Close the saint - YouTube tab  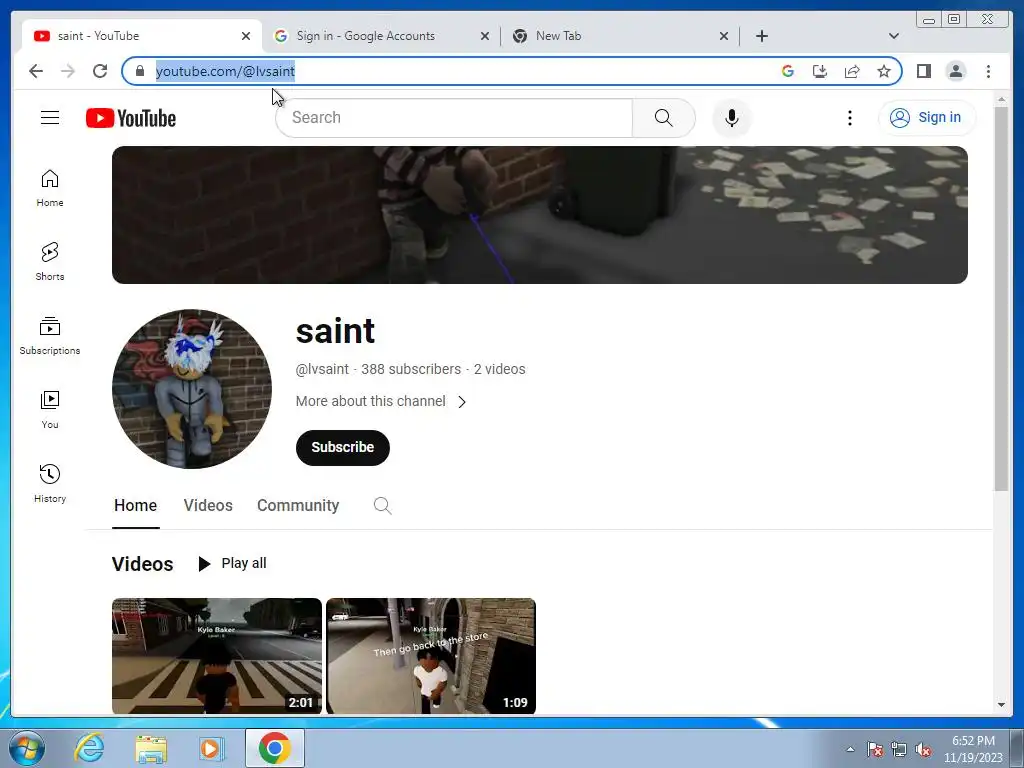246,36
